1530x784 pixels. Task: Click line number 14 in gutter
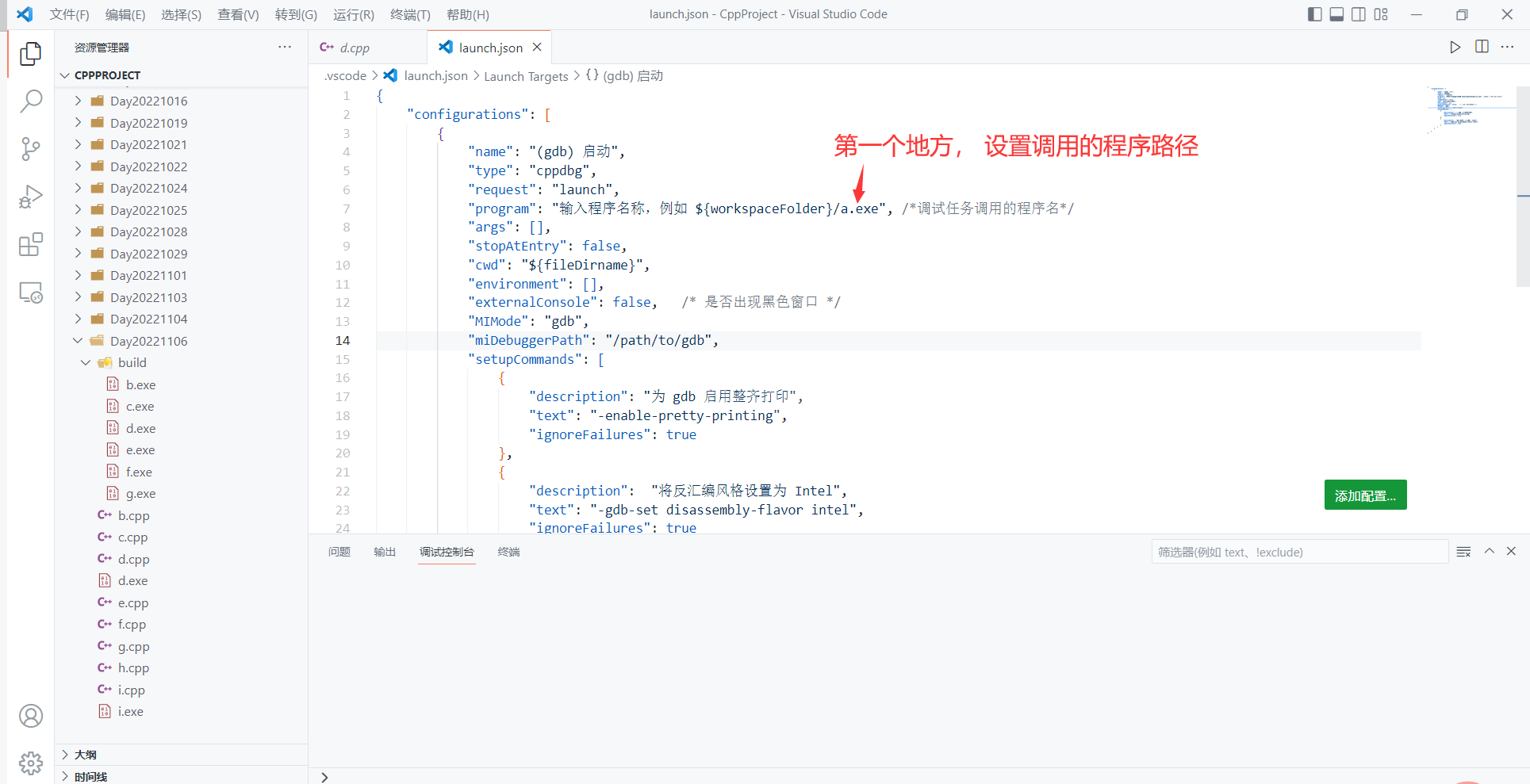(x=343, y=340)
